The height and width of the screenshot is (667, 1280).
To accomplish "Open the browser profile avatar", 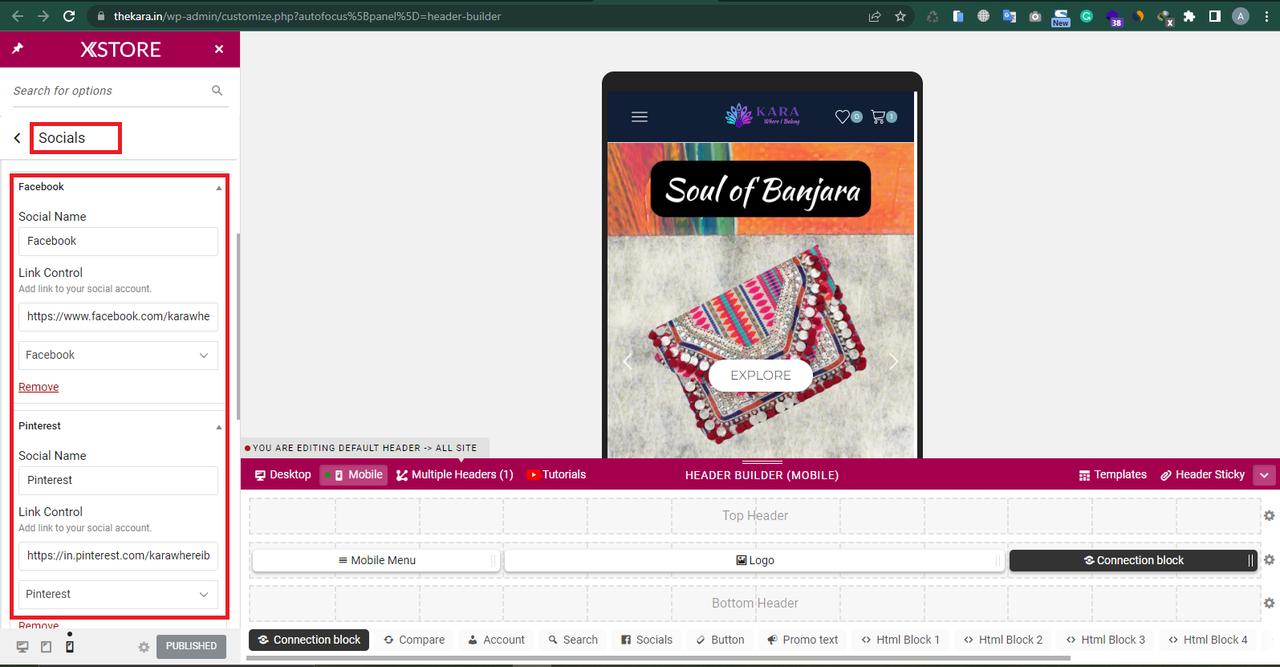I will coord(1241,16).
